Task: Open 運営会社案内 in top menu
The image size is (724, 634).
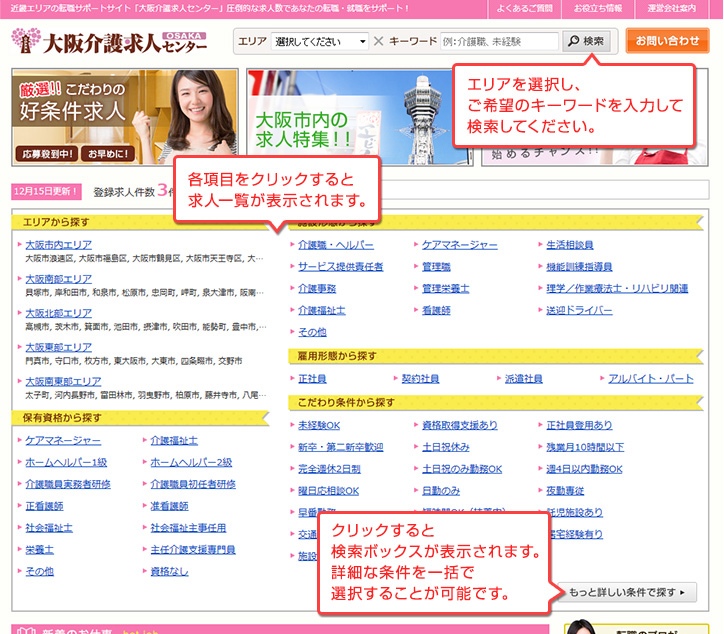Action: [671, 8]
